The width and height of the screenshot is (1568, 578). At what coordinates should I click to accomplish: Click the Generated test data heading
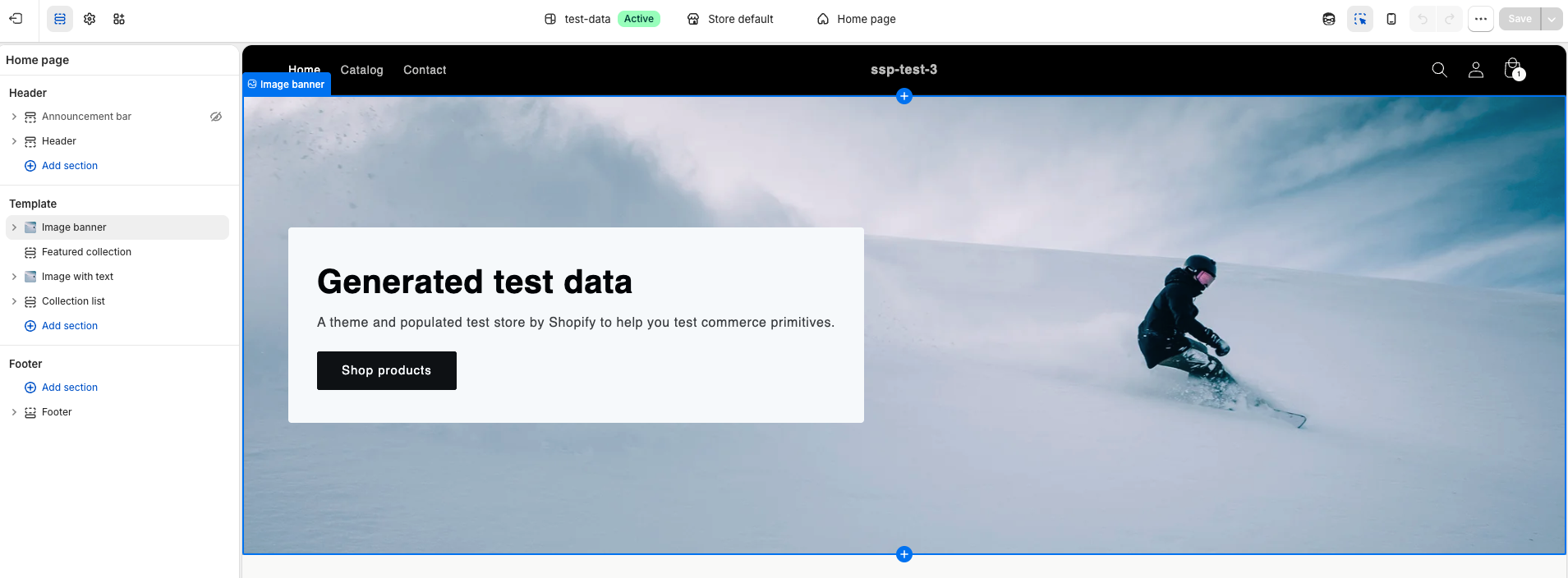475,282
